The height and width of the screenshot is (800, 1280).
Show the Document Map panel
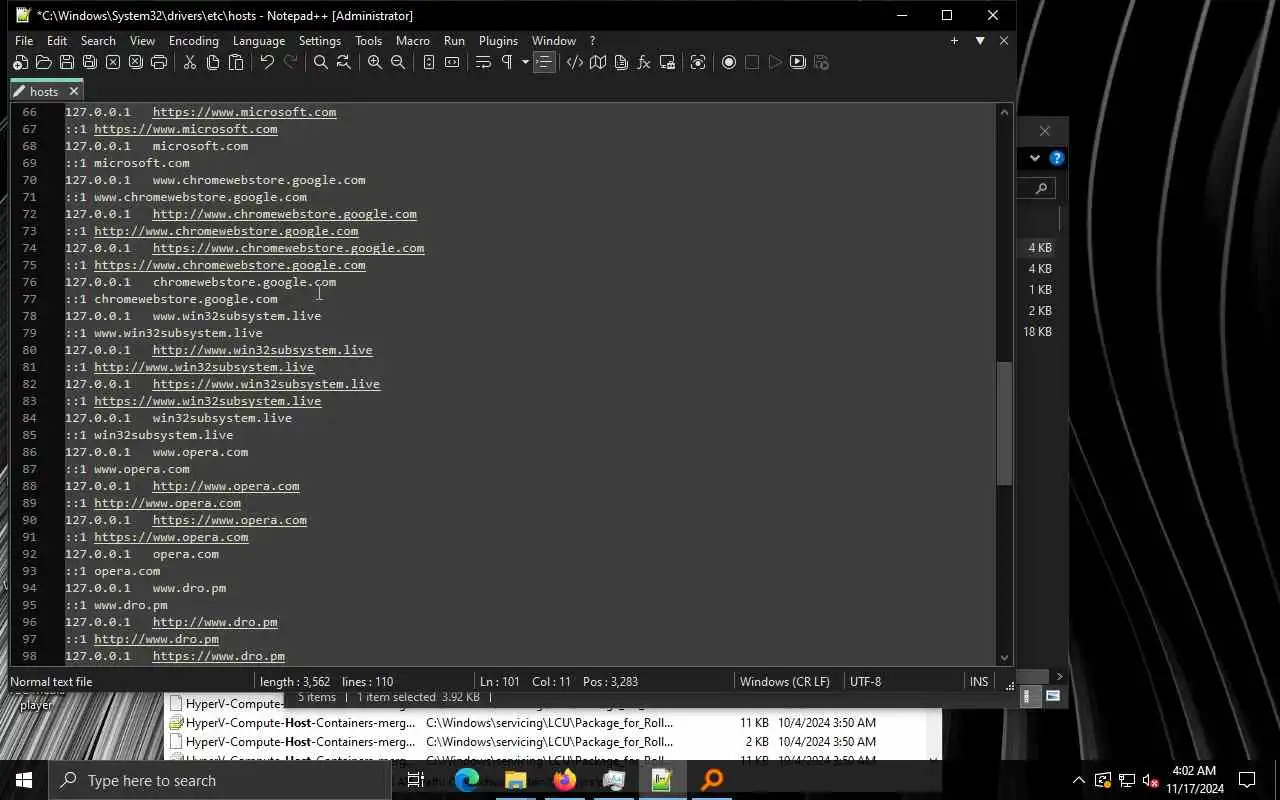click(597, 62)
